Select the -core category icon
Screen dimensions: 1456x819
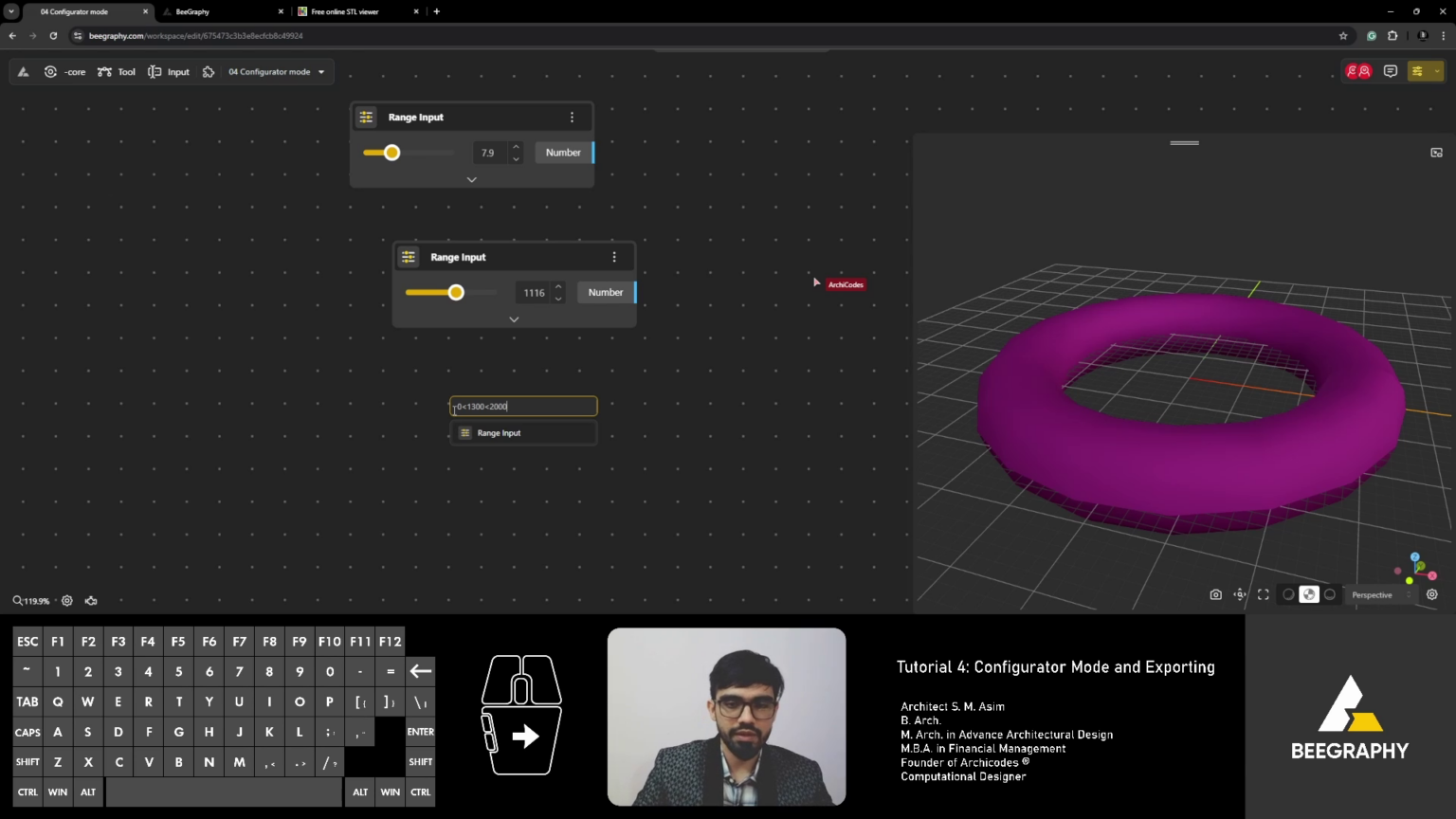(51, 71)
